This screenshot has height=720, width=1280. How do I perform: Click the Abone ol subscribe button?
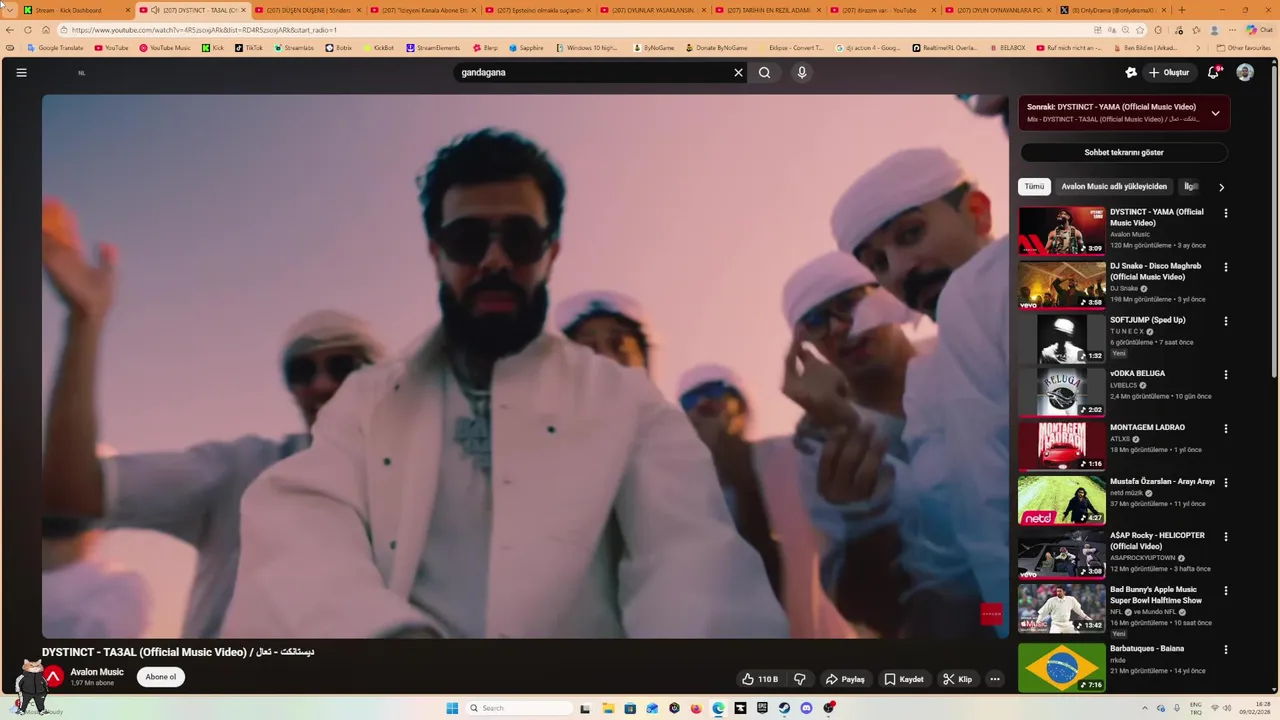(160, 677)
